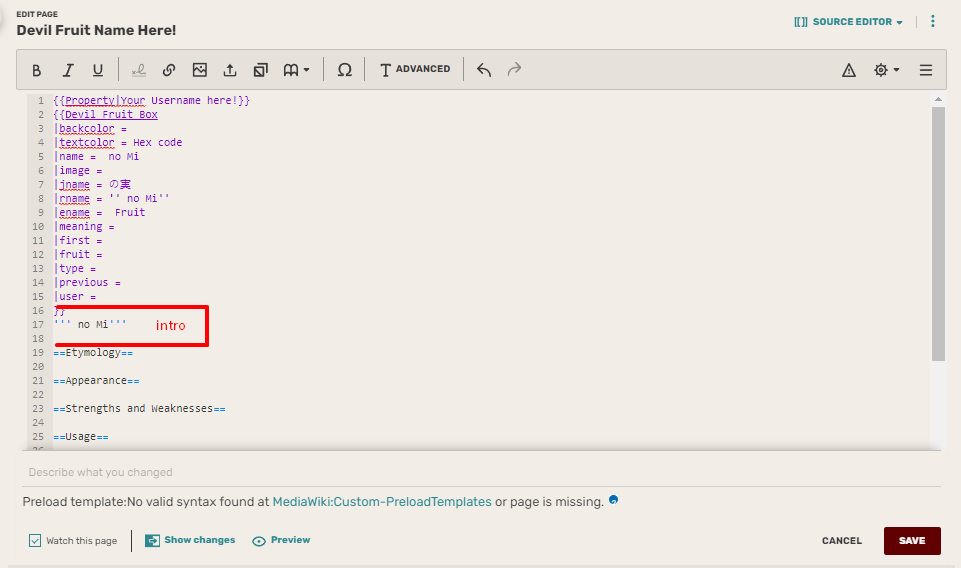Click the editor vertical scrollbar thumb
The height and width of the screenshot is (568, 961).
[938, 234]
